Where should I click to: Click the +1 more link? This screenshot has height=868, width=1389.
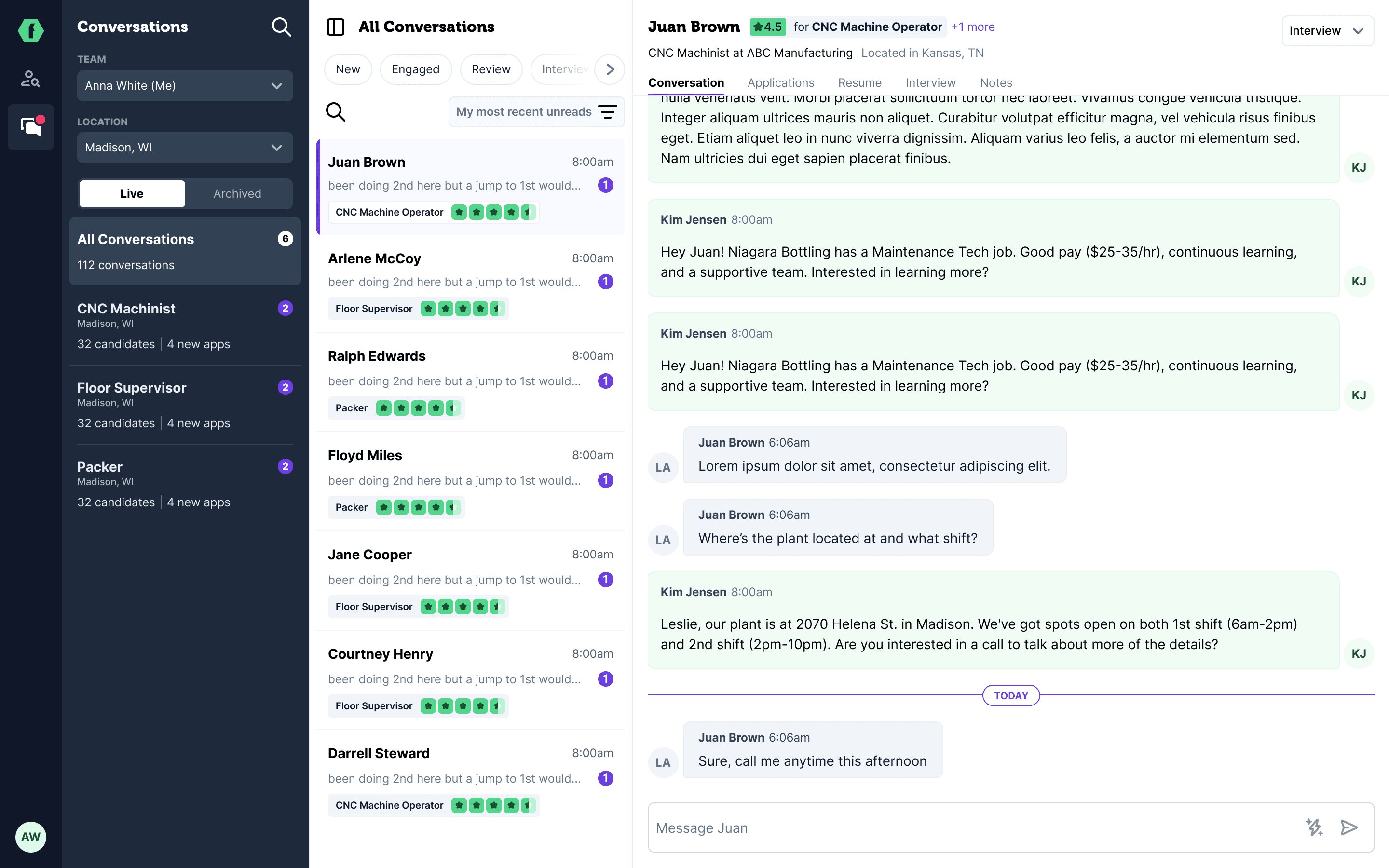972,27
